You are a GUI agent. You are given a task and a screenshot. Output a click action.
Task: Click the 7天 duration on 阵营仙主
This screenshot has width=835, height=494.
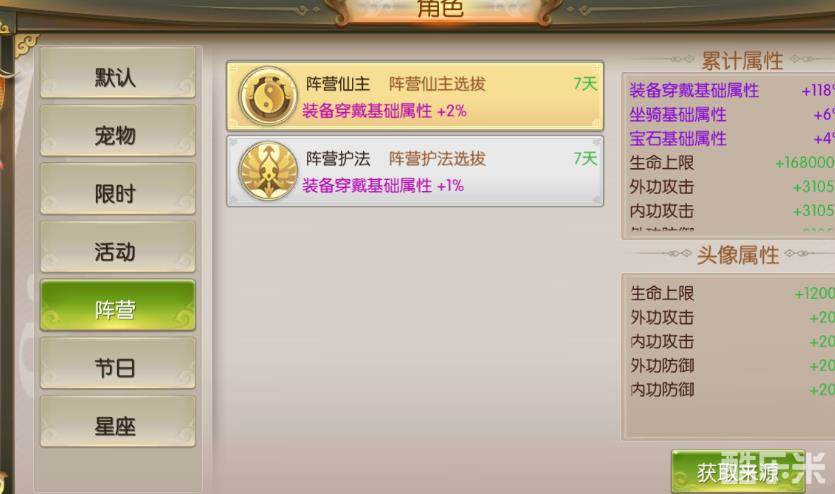click(585, 84)
